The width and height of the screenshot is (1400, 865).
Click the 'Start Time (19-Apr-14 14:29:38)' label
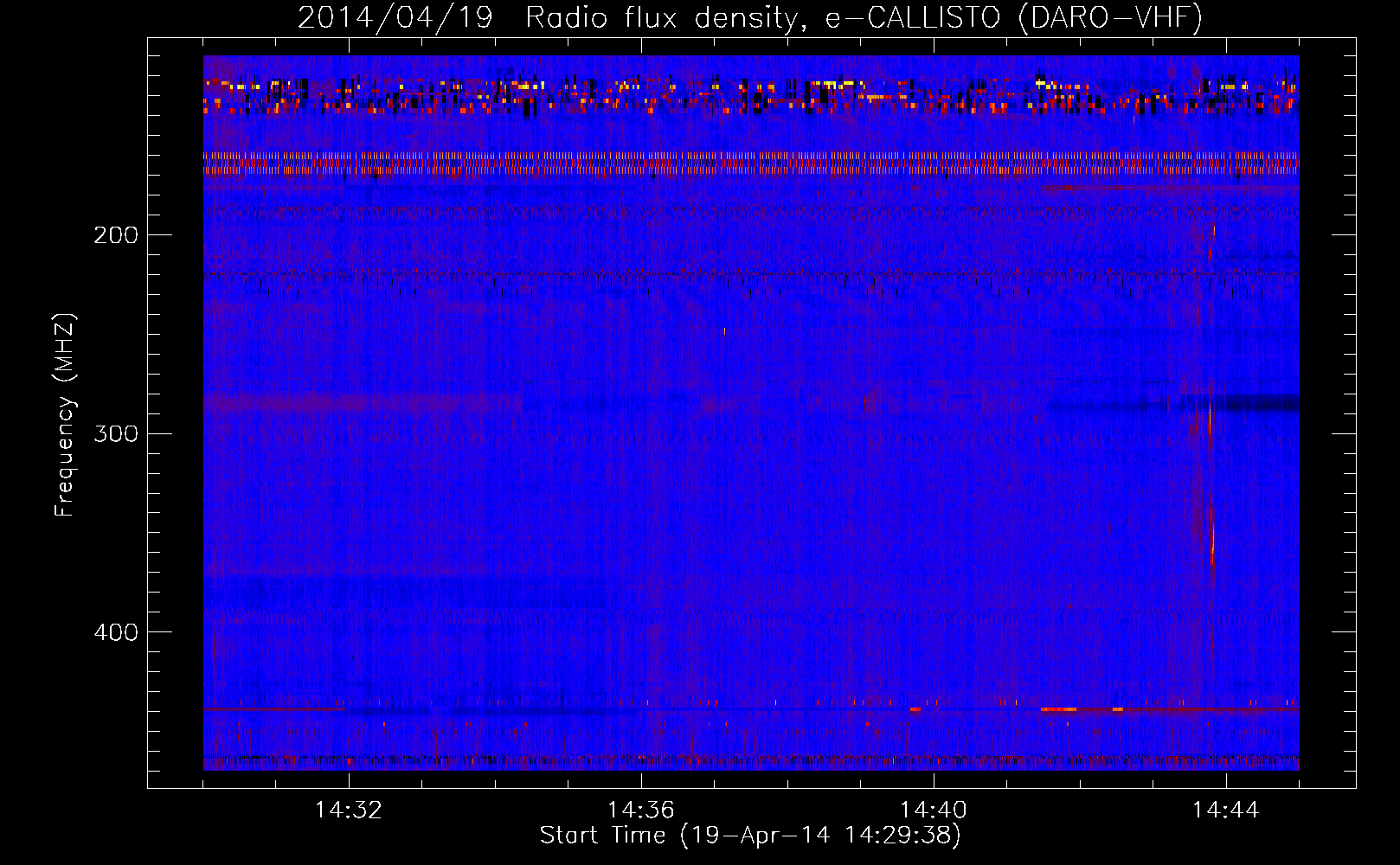[x=750, y=836]
